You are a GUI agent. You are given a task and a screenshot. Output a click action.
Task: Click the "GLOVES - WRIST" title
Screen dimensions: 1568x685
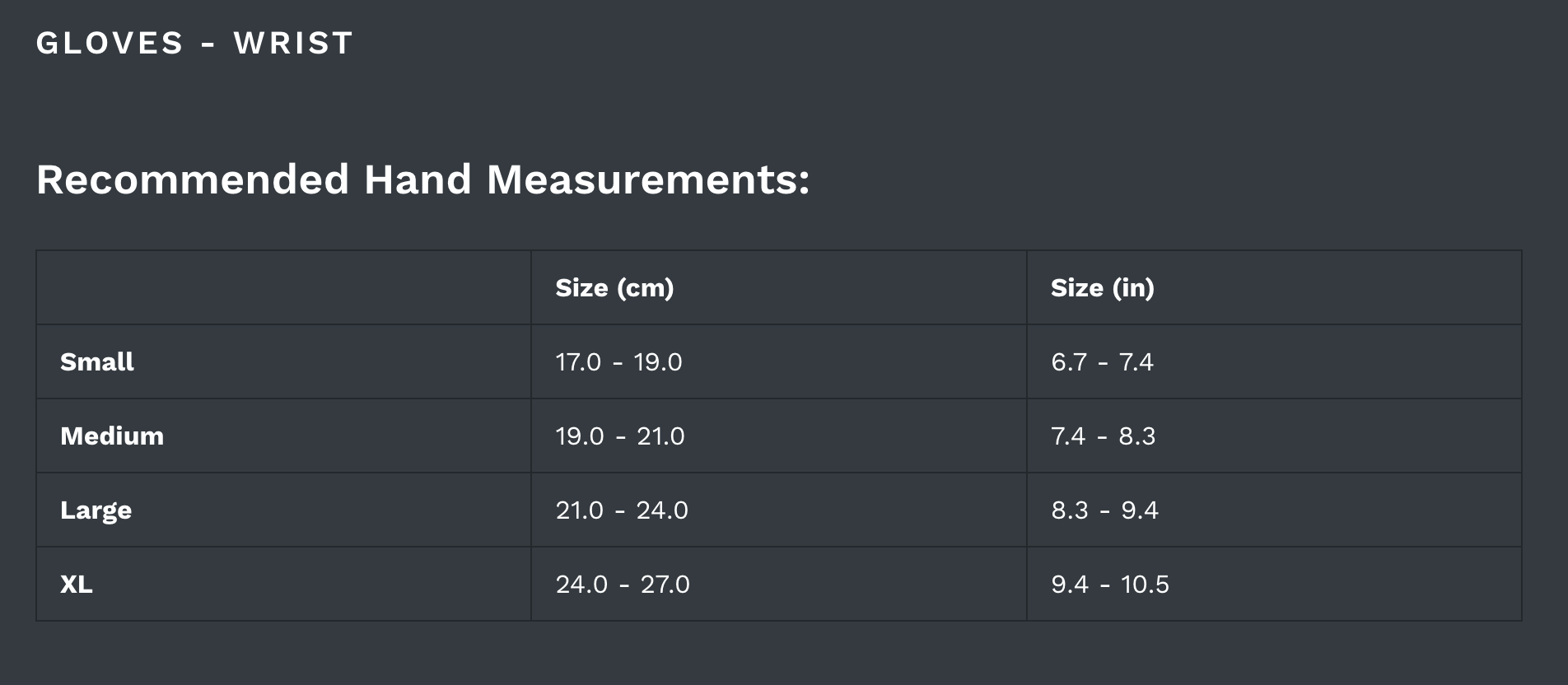[x=194, y=43]
